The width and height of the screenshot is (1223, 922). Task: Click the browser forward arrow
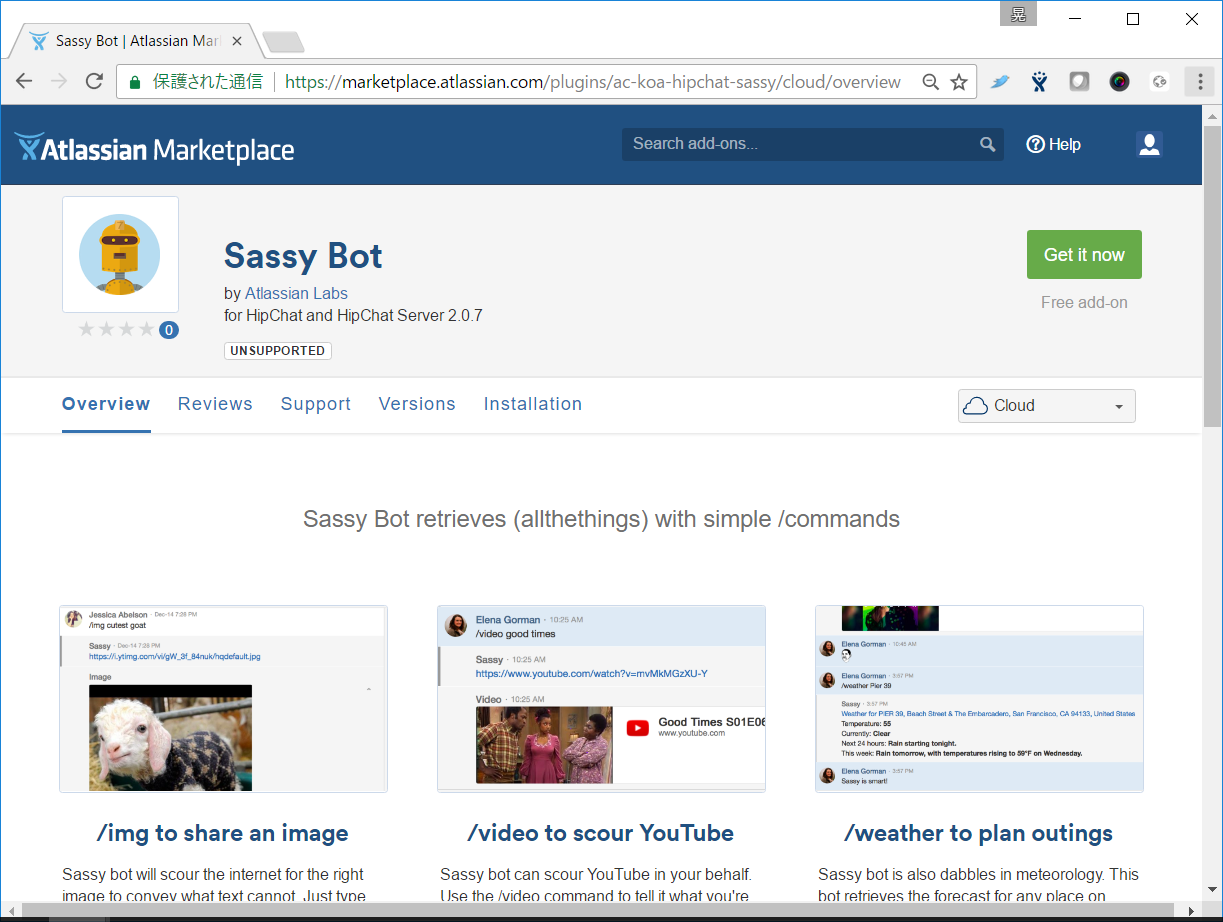59,82
